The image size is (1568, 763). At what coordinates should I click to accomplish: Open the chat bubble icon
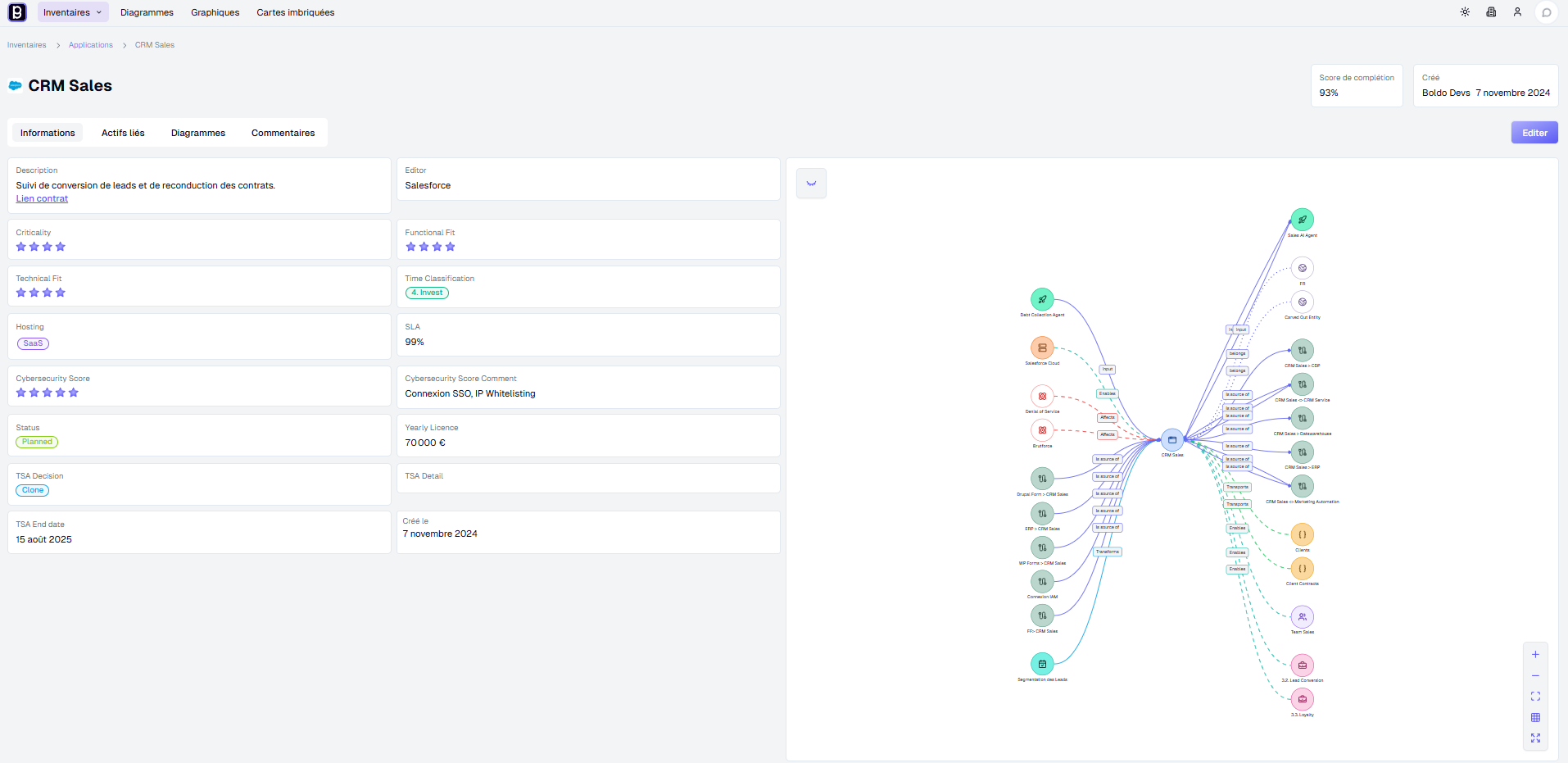tap(1546, 12)
